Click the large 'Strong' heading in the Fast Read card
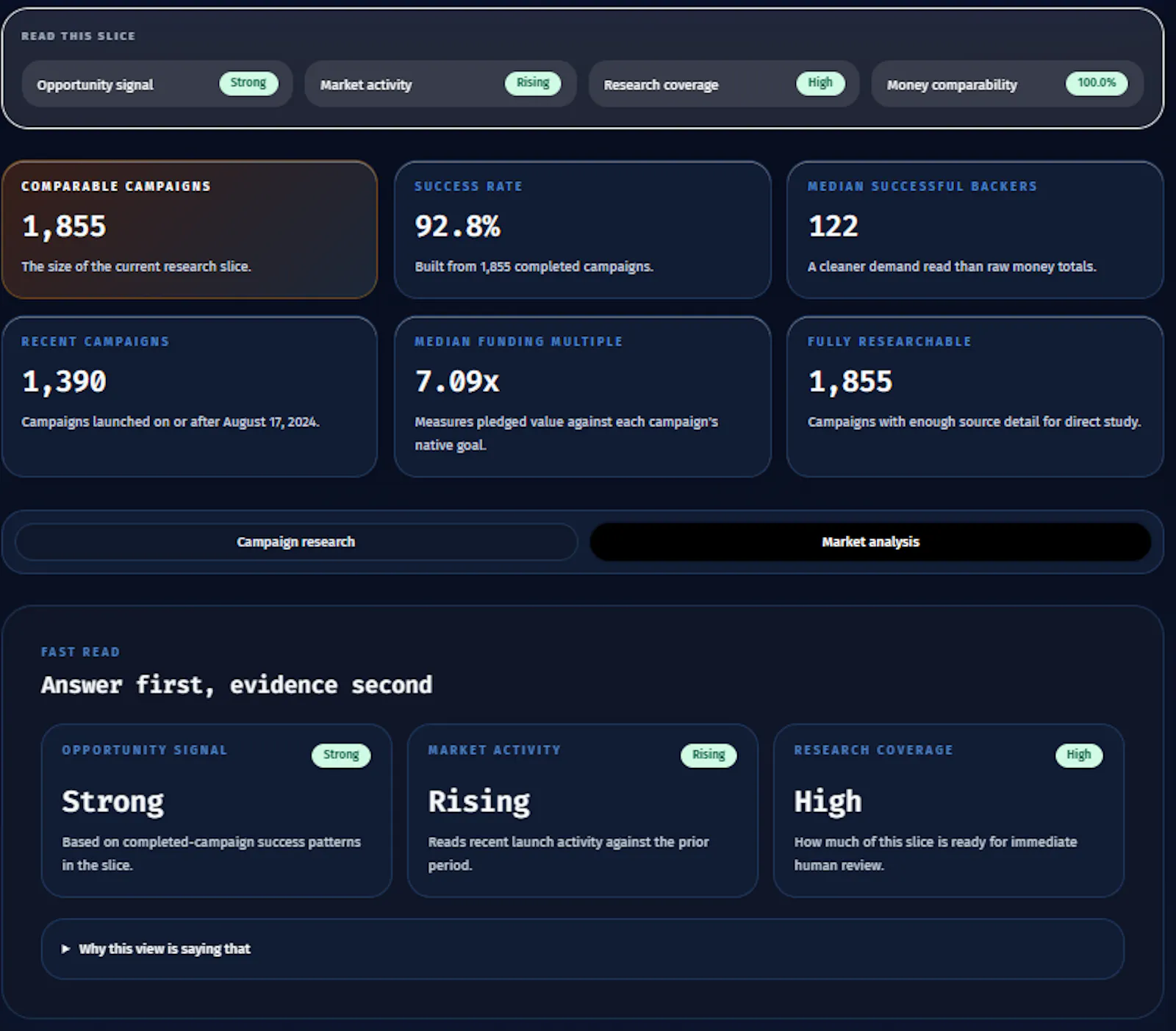The width and height of the screenshot is (1176, 1031). [113, 802]
